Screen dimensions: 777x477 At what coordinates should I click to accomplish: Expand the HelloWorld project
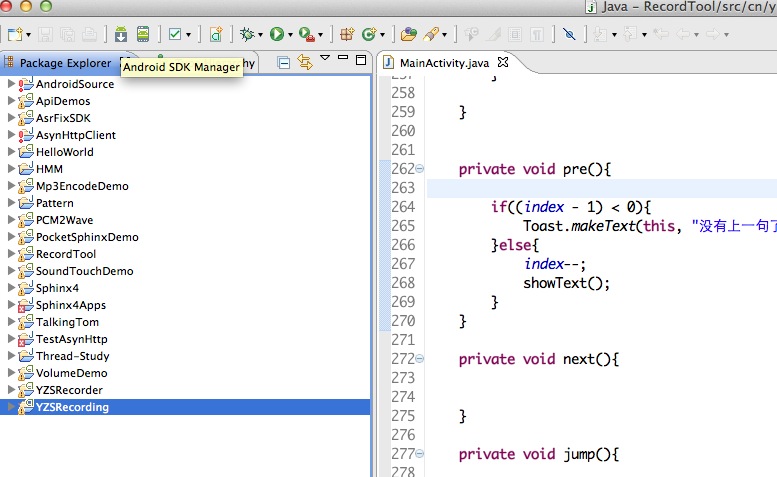[11, 151]
